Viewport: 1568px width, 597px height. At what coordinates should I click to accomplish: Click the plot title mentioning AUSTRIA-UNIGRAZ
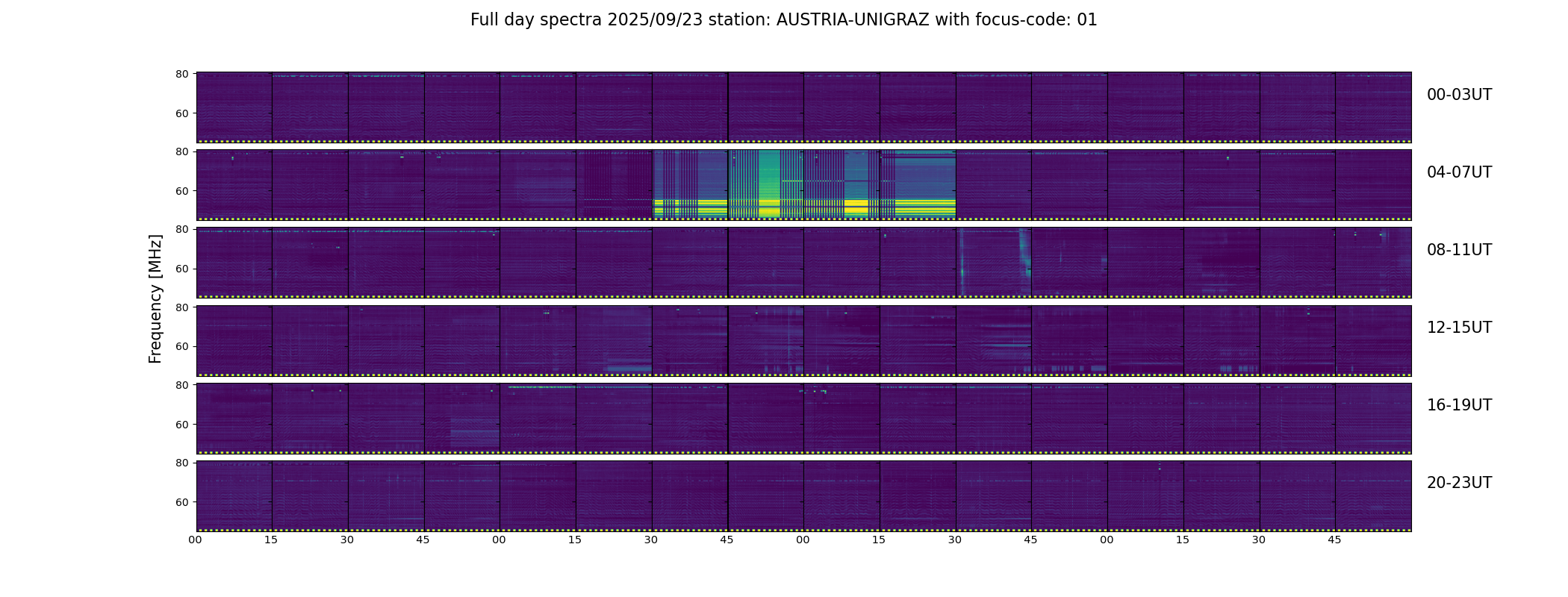click(783, 20)
